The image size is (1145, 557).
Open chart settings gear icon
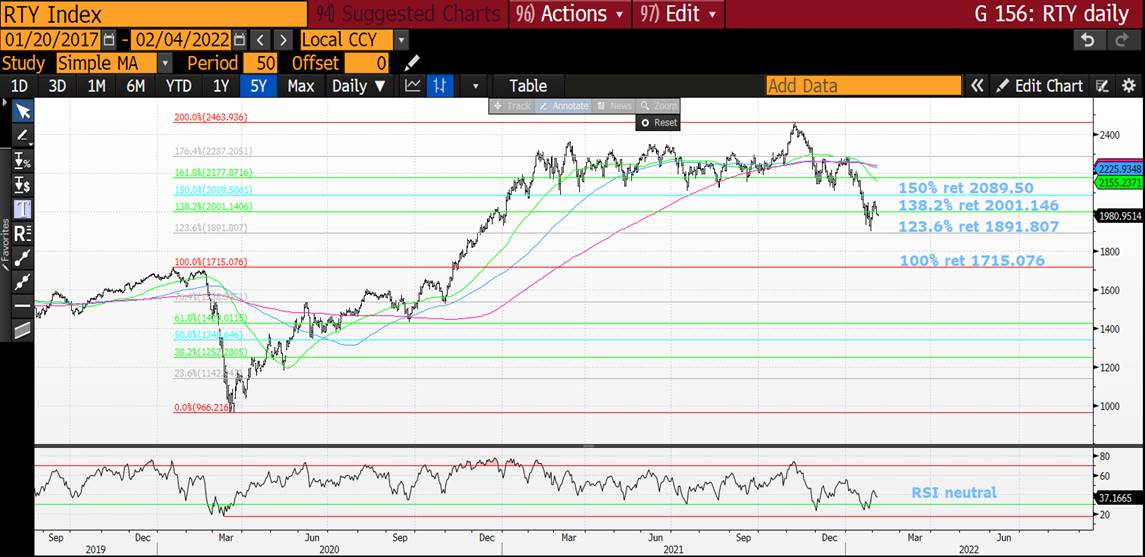1129,86
